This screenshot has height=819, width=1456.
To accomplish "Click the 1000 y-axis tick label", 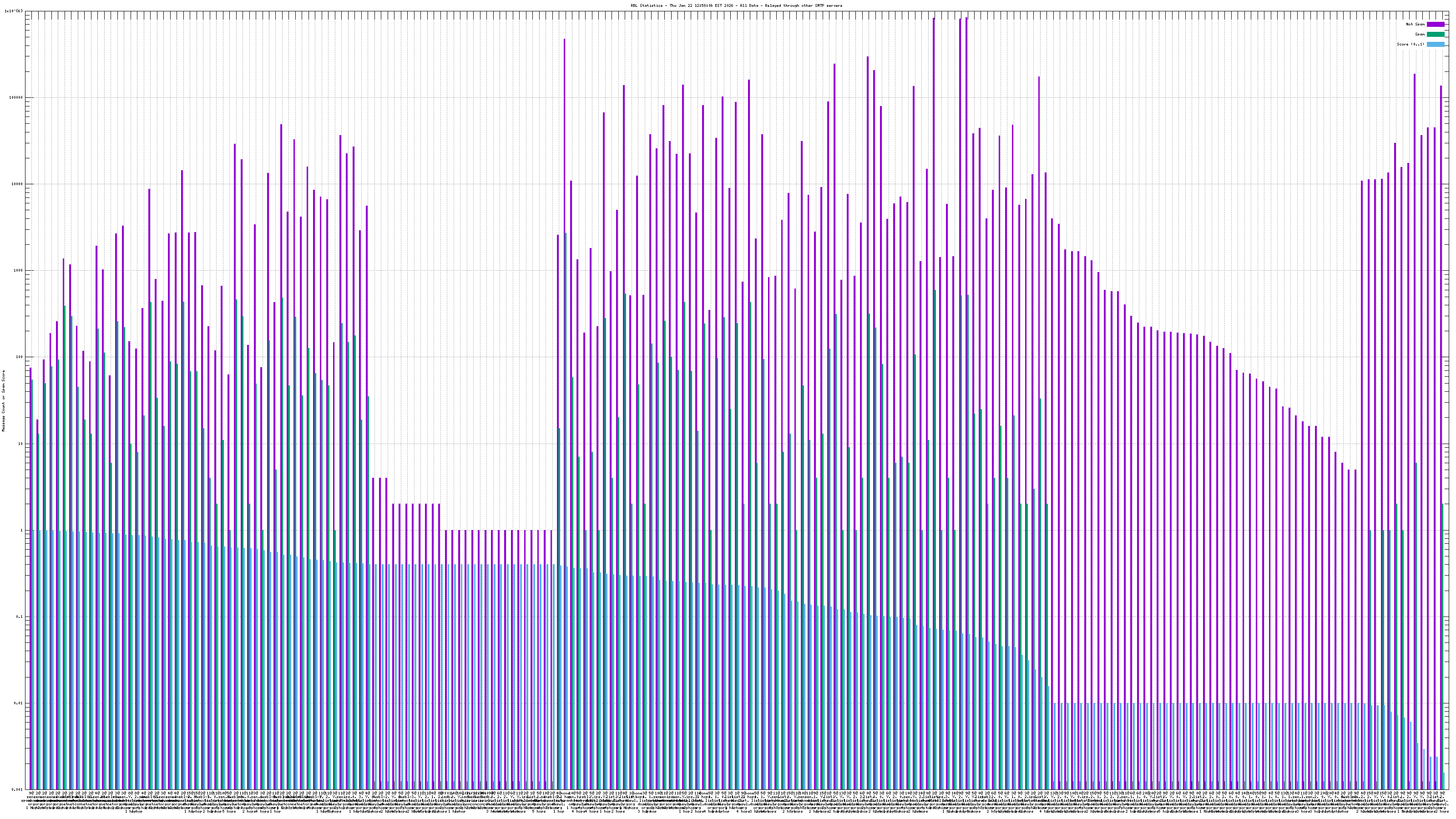I will pos(19,271).
